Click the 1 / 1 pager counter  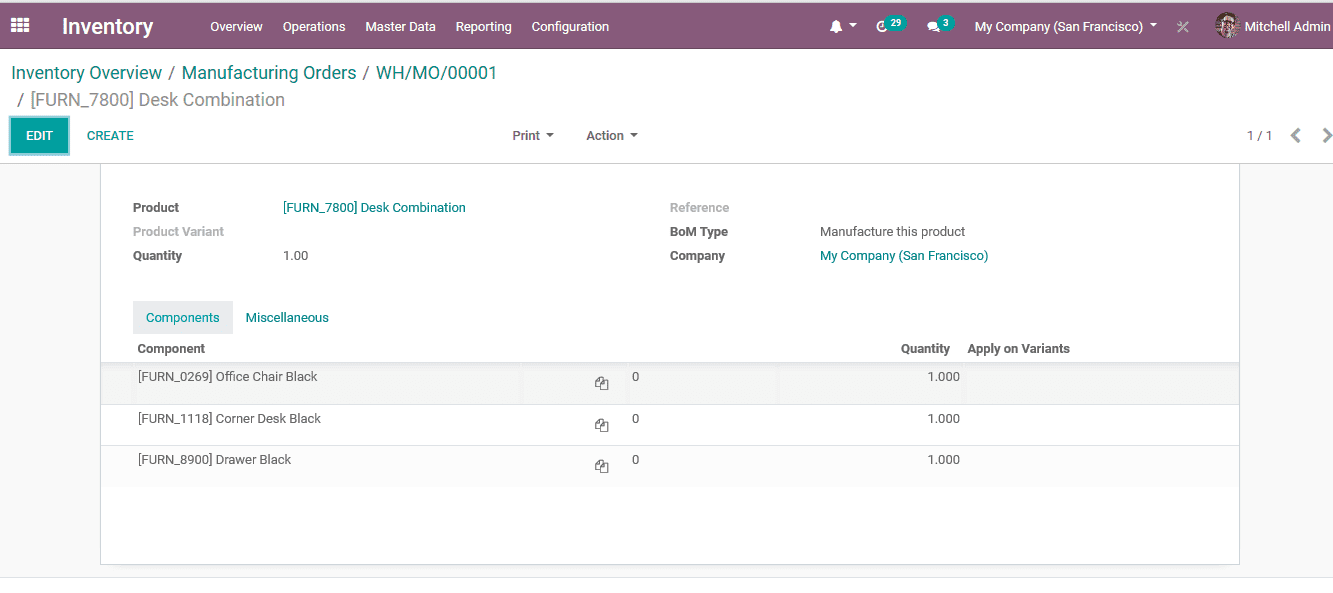[x=1259, y=136]
